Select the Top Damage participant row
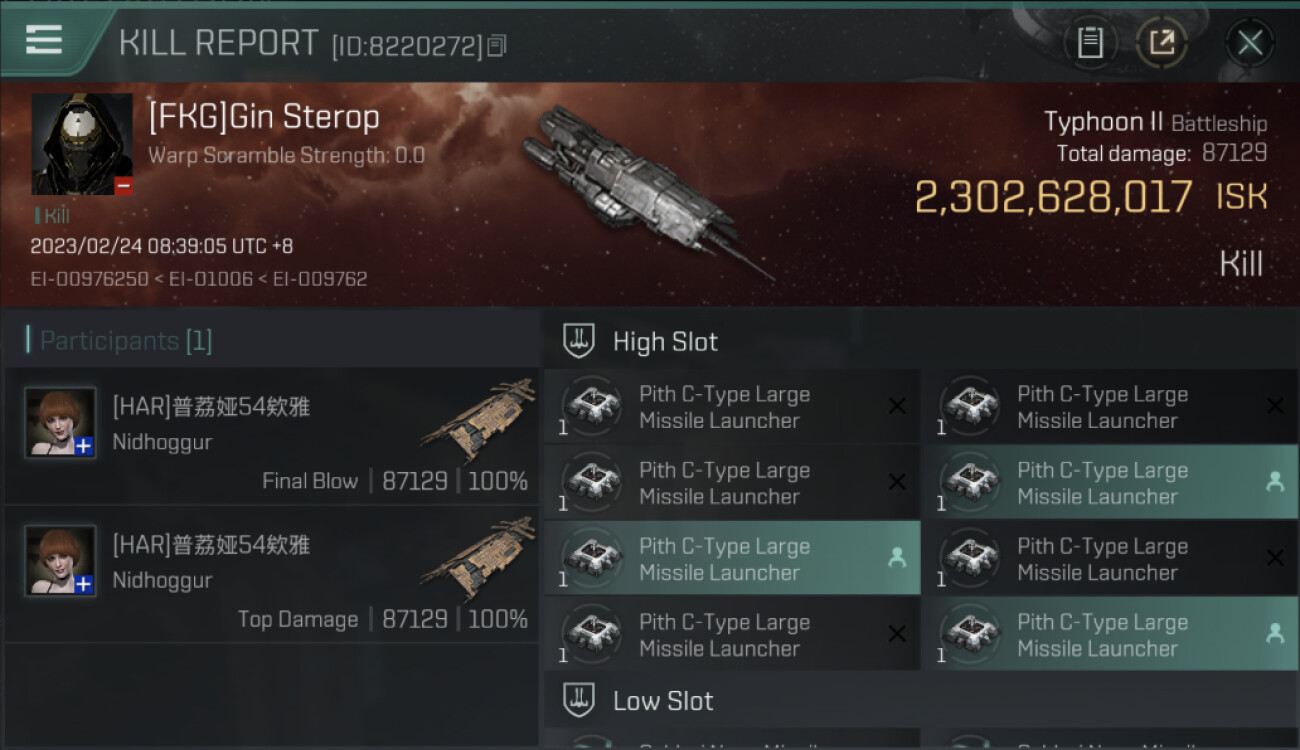The height and width of the screenshot is (750, 1300). [270, 575]
